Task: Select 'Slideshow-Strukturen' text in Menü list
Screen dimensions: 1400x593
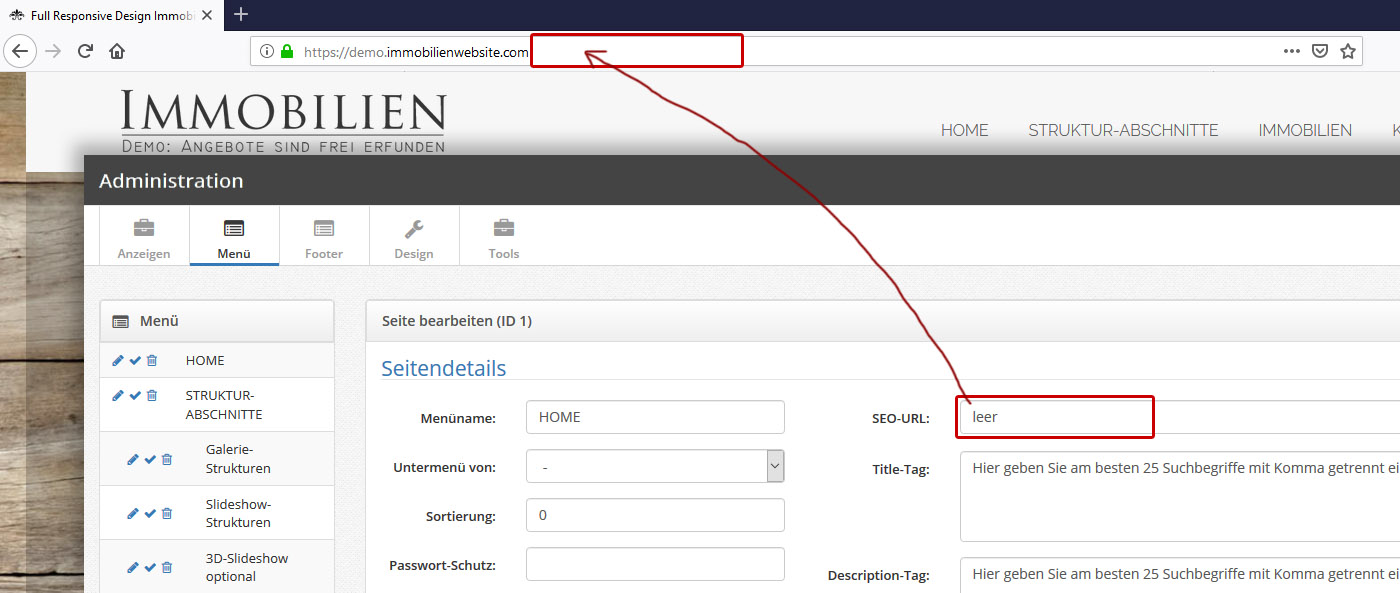Action: [238, 513]
